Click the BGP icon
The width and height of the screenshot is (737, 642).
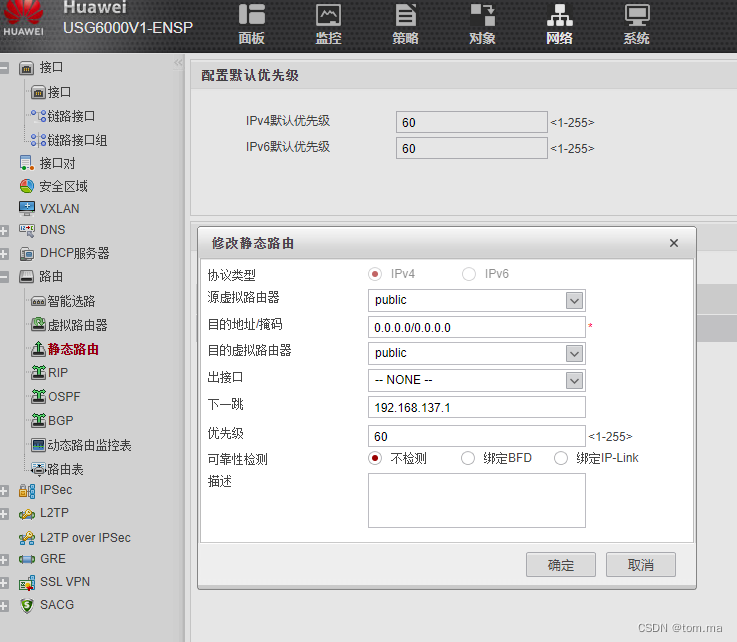39,420
